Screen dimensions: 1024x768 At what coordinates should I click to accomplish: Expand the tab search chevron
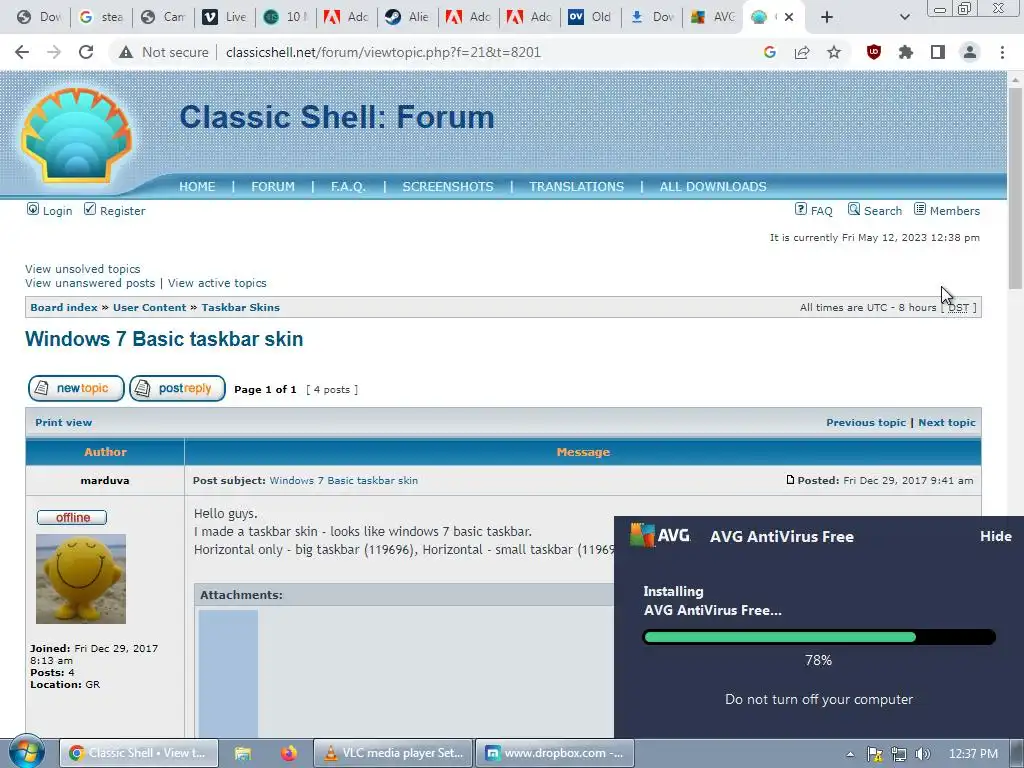(904, 17)
